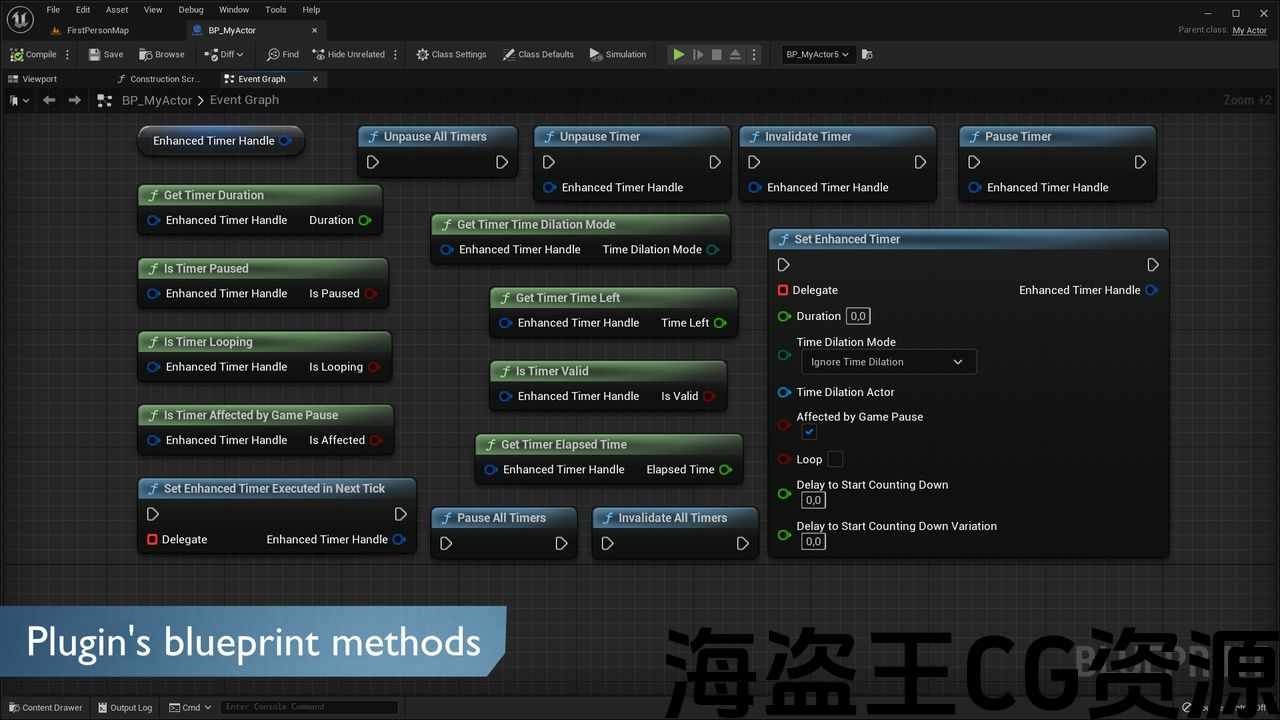Open BP_MyActor5 debug object dropdown
1280x720 pixels.
click(x=818, y=55)
